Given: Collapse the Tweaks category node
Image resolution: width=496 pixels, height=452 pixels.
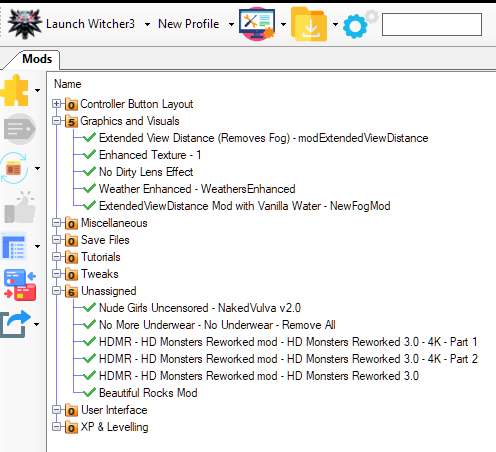Looking at the screenshot, I should (56, 274).
